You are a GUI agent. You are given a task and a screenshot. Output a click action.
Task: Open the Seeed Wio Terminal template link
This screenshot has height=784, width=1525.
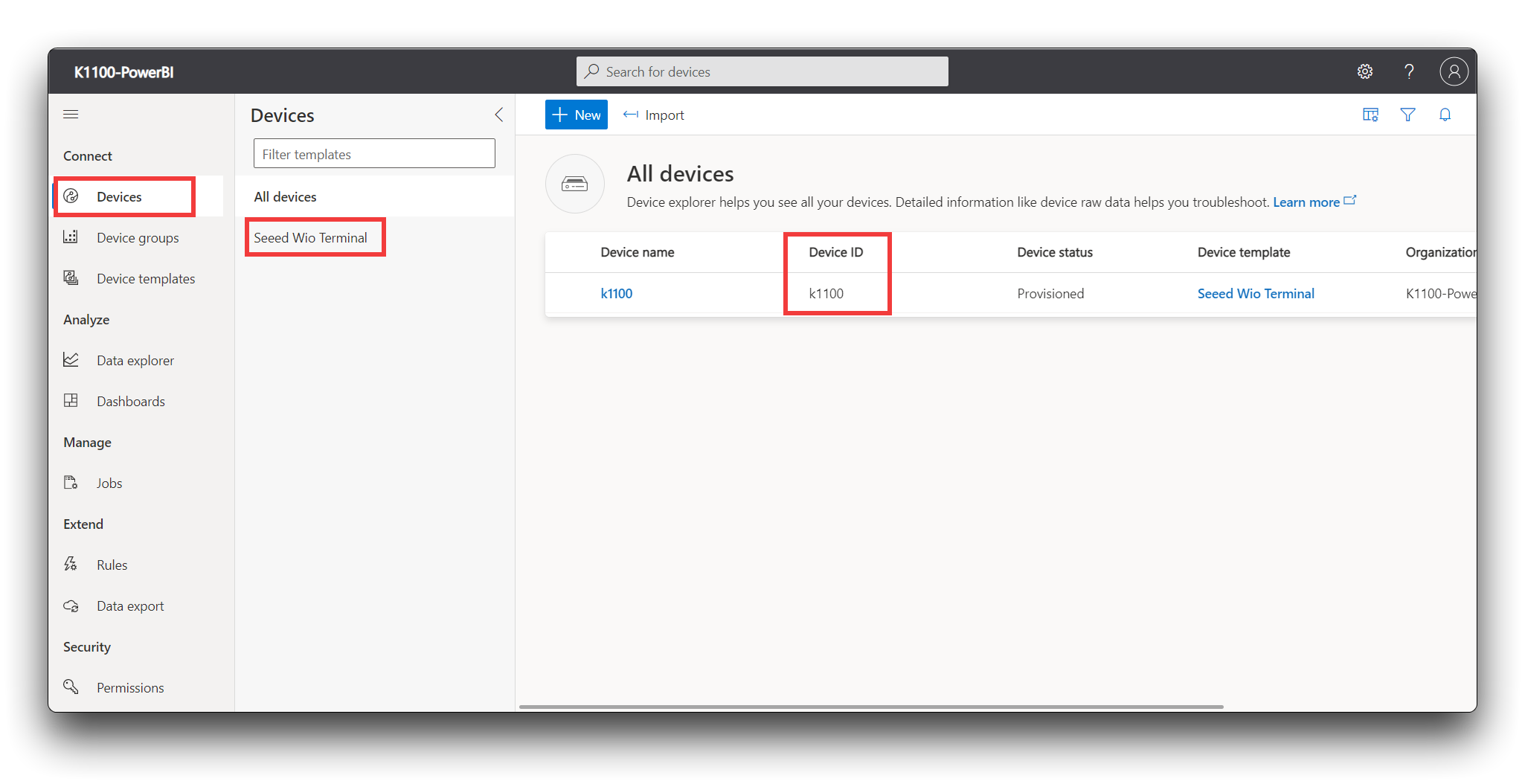[1256, 294]
